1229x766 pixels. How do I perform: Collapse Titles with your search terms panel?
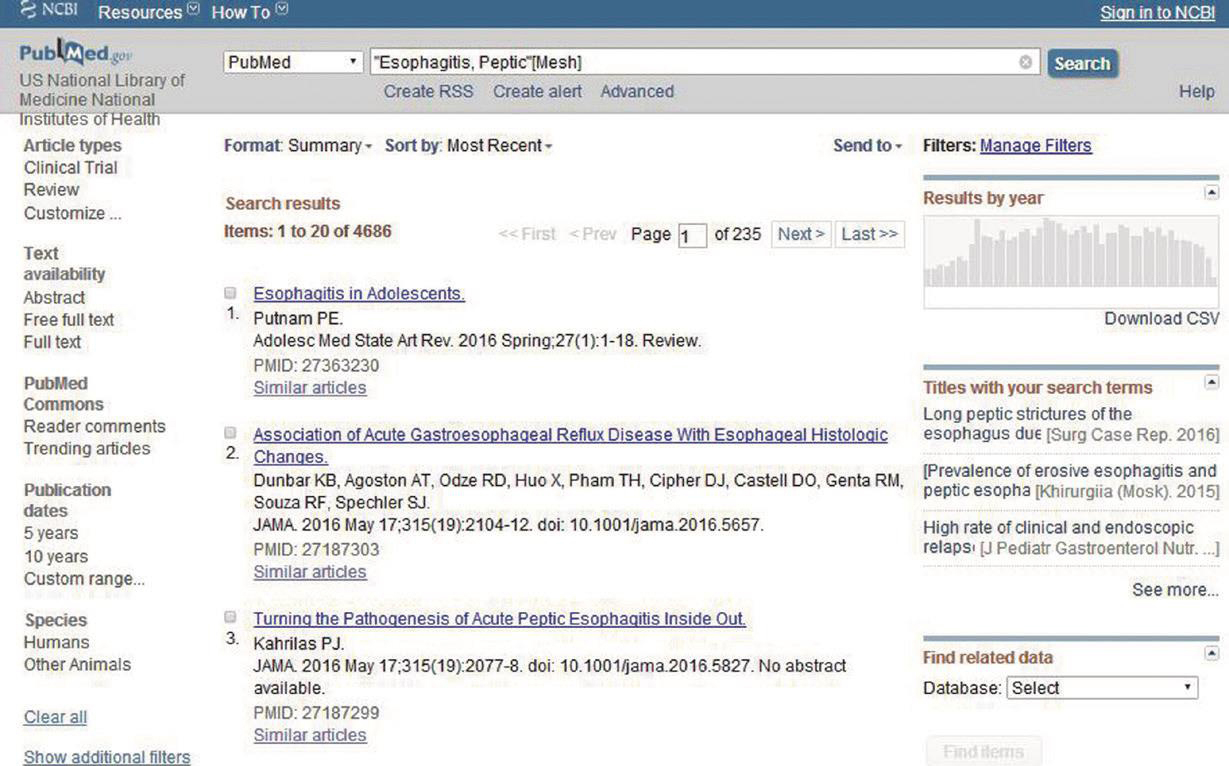pyautogui.click(x=1211, y=382)
